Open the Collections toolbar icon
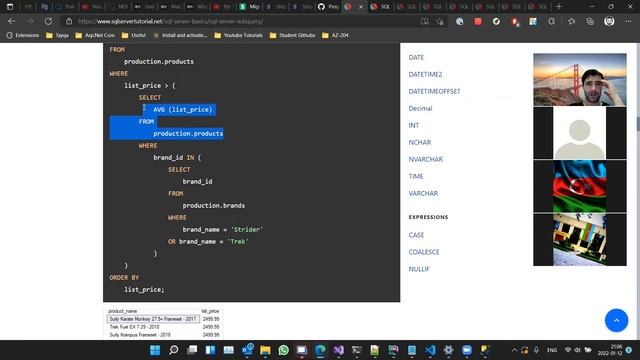Screen dimensions: 640x360 [x=590, y=22]
